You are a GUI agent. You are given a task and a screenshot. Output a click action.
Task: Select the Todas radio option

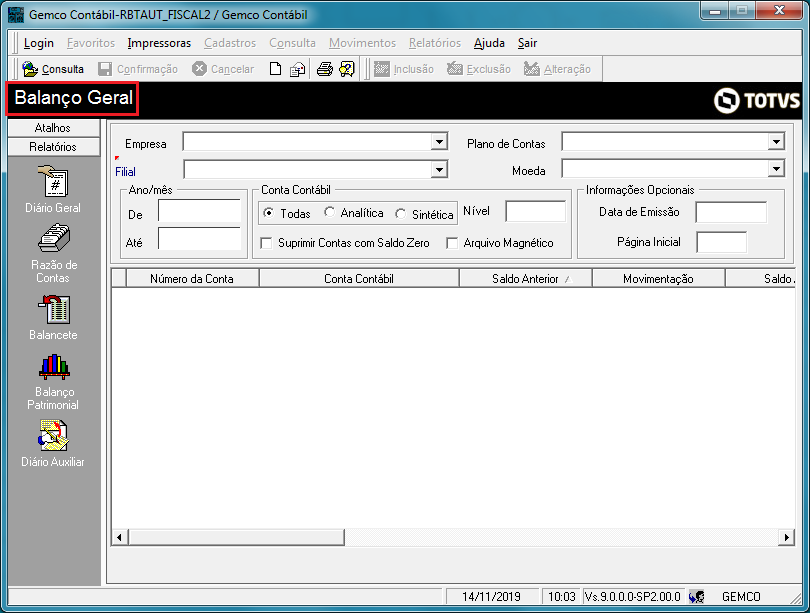268,213
